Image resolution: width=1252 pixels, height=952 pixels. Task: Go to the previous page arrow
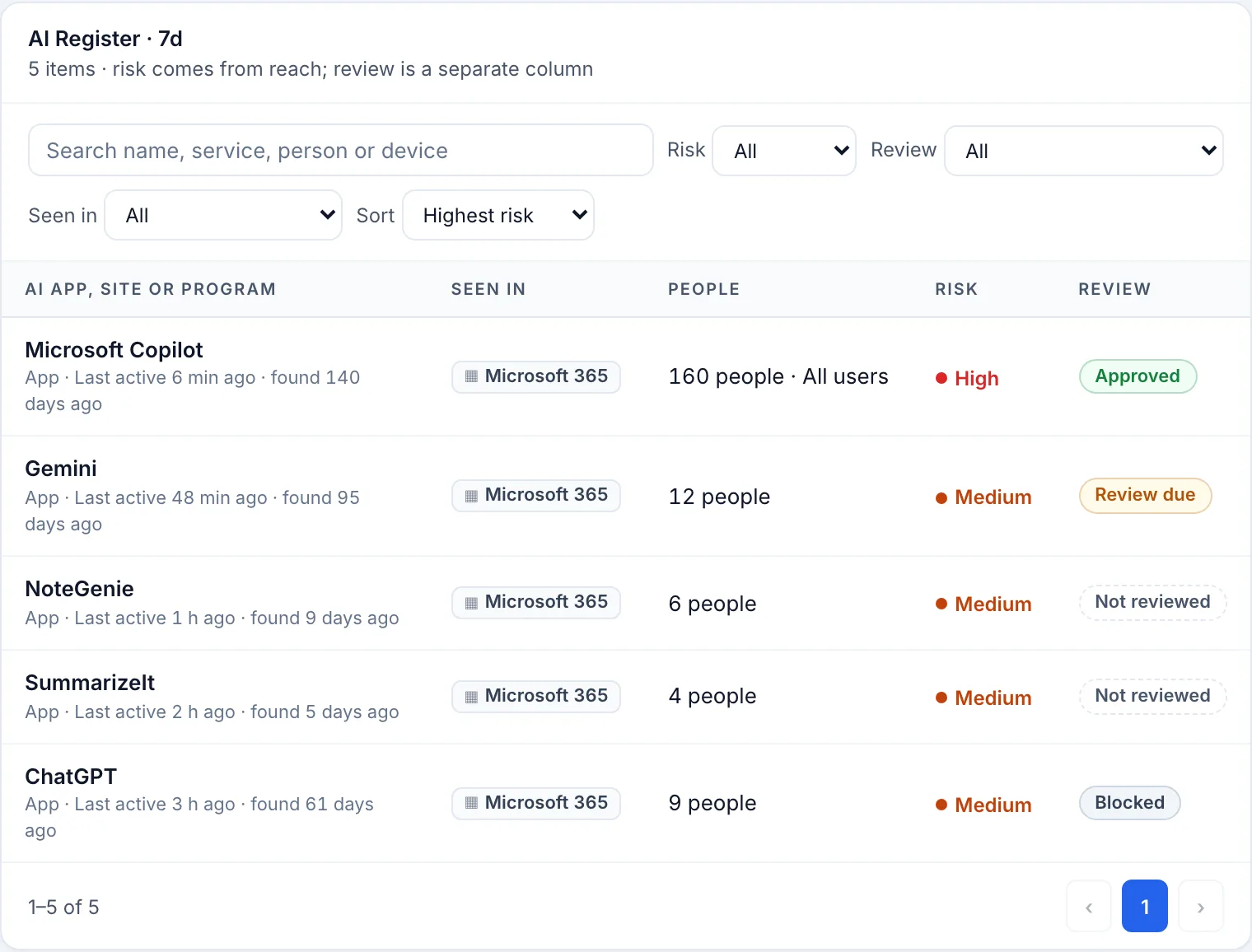pyautogui.click(x=1089, y=906)
